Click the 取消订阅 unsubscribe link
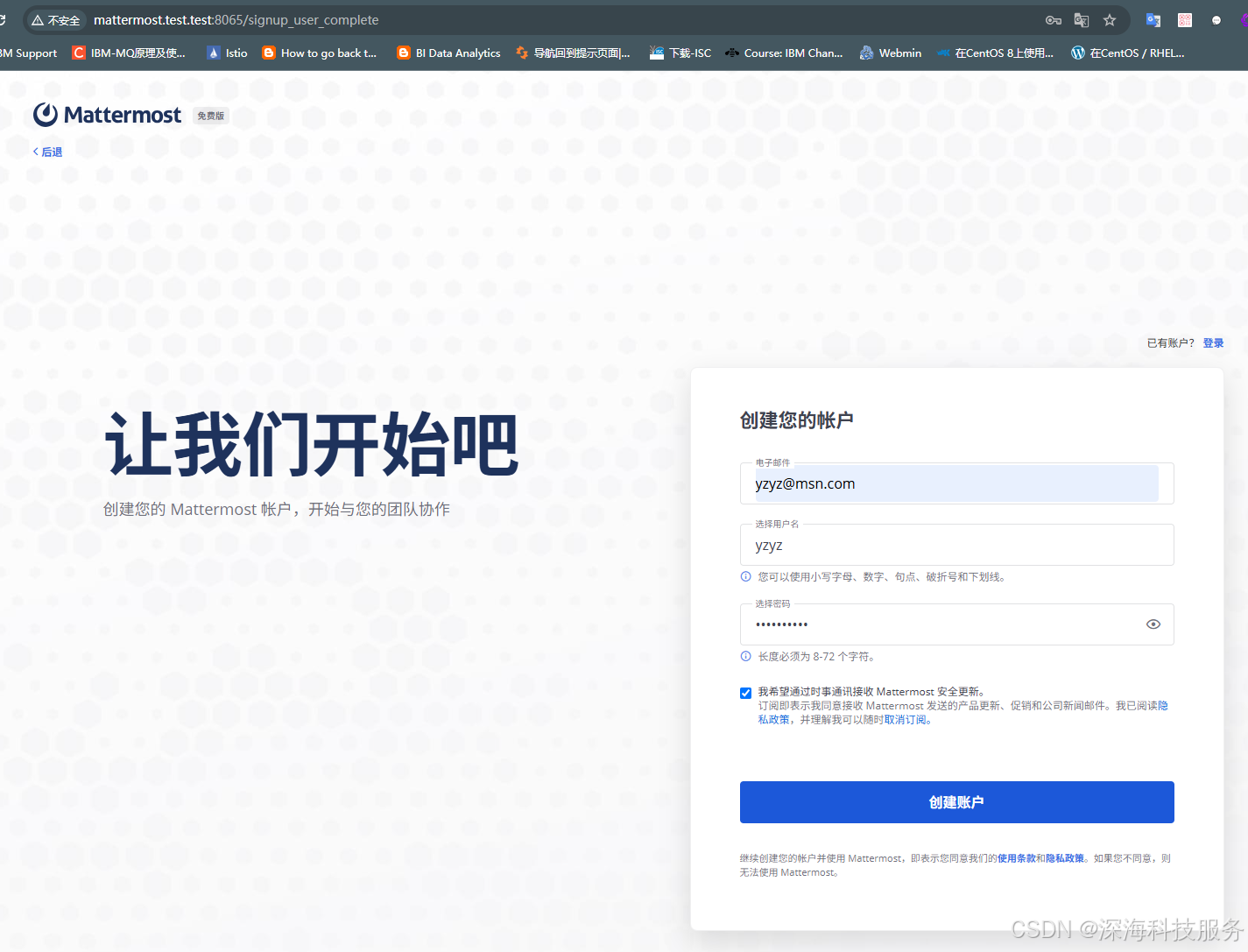 (905, 720)
